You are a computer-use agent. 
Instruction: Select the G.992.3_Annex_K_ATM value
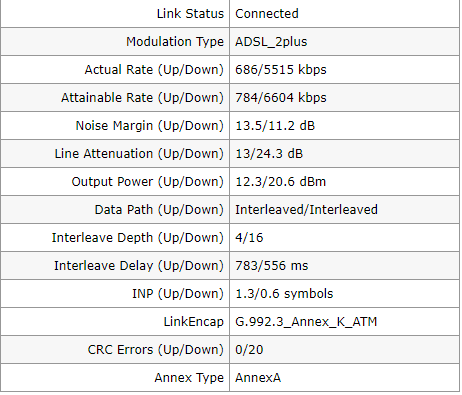click(306, 322)
